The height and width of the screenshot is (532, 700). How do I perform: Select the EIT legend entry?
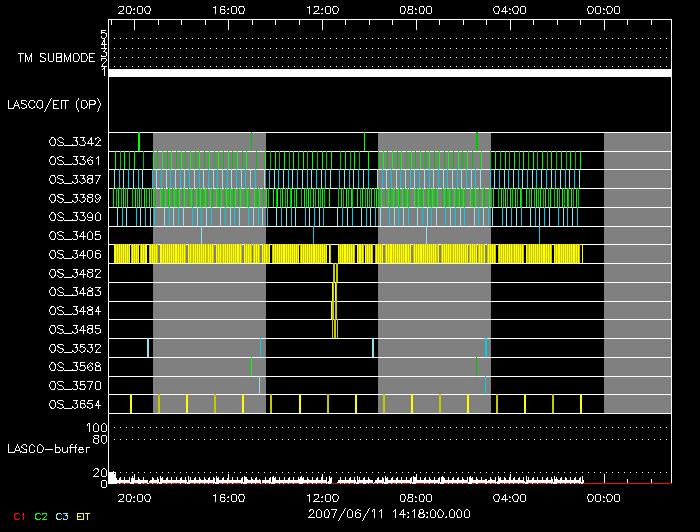tap(84, 515)
